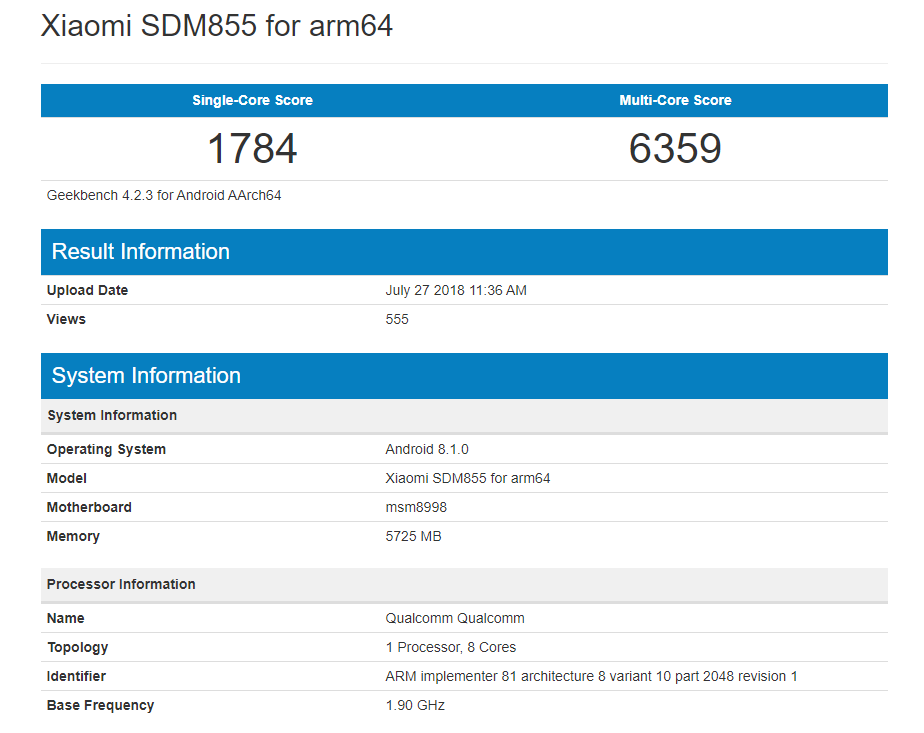Click the System Information section header
Screen dimensions: 924x733
(x=147, y=376)
